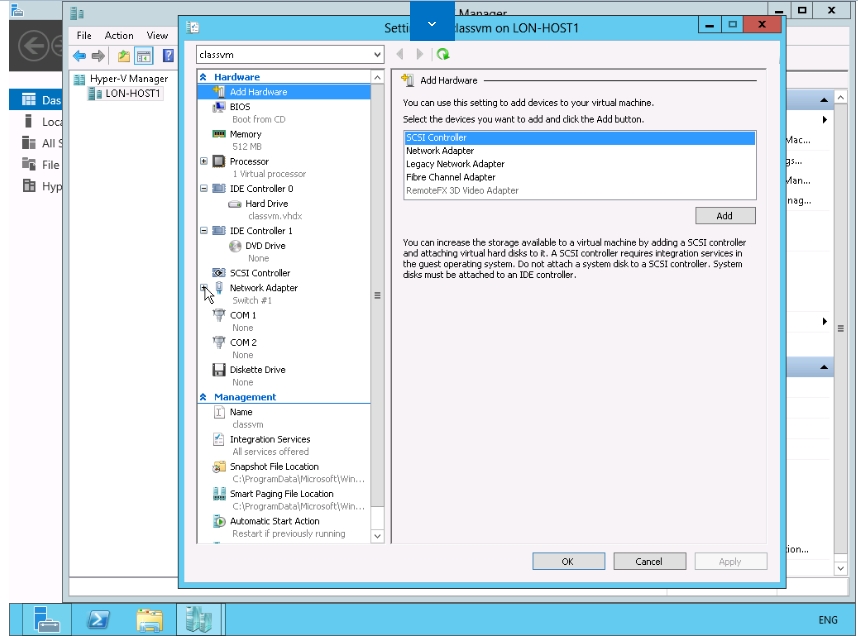Click the Hyper-V Manager taskbar icon
The image size is (858, 636).
point(199,620)
